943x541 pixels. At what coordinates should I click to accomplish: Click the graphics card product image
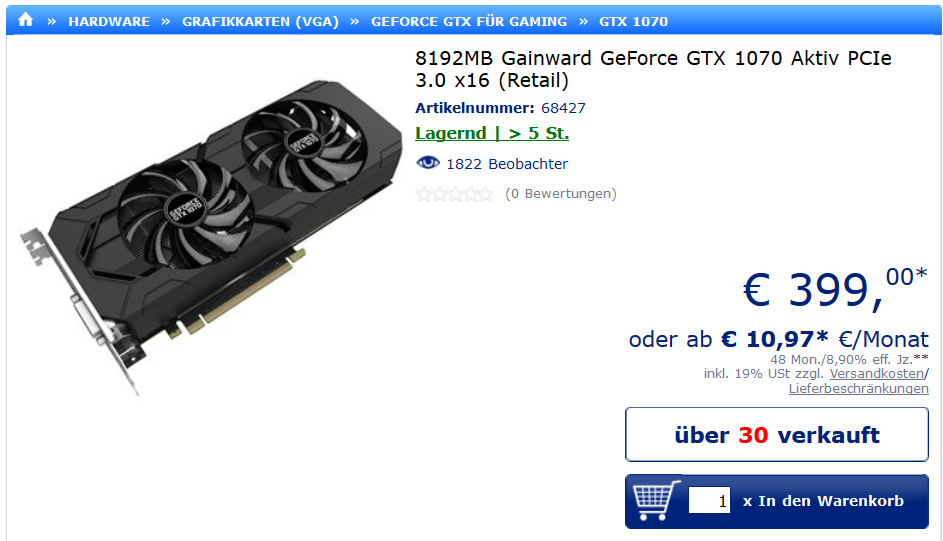[210, 237]
